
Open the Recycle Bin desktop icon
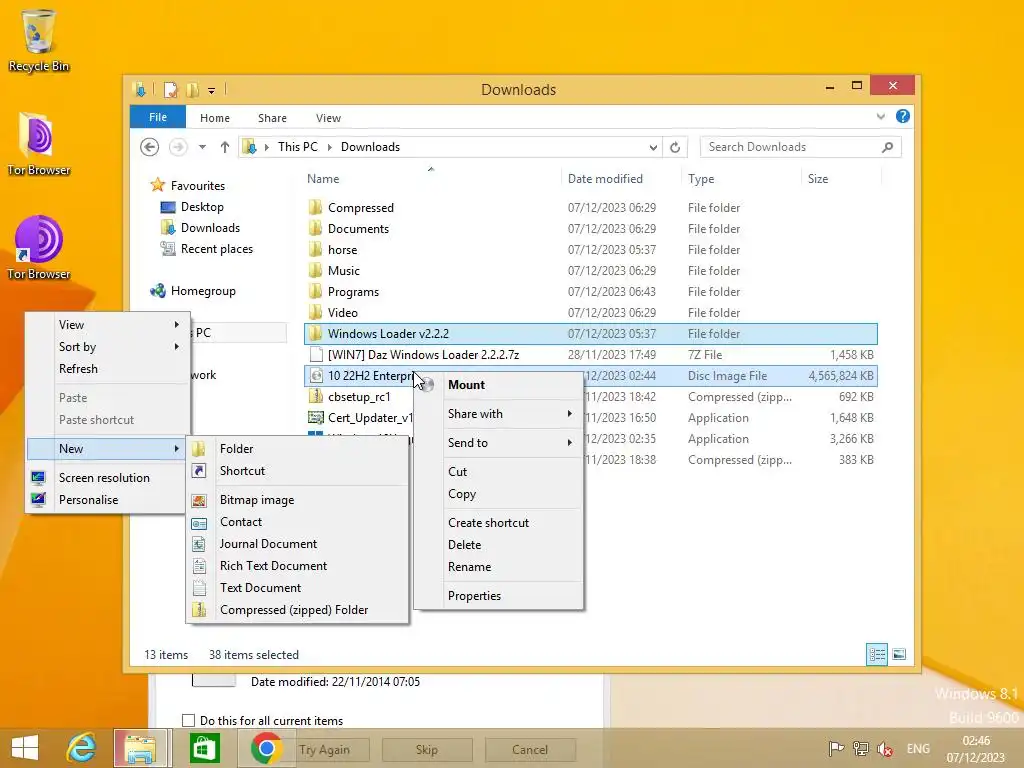click(x=39, y=40)
